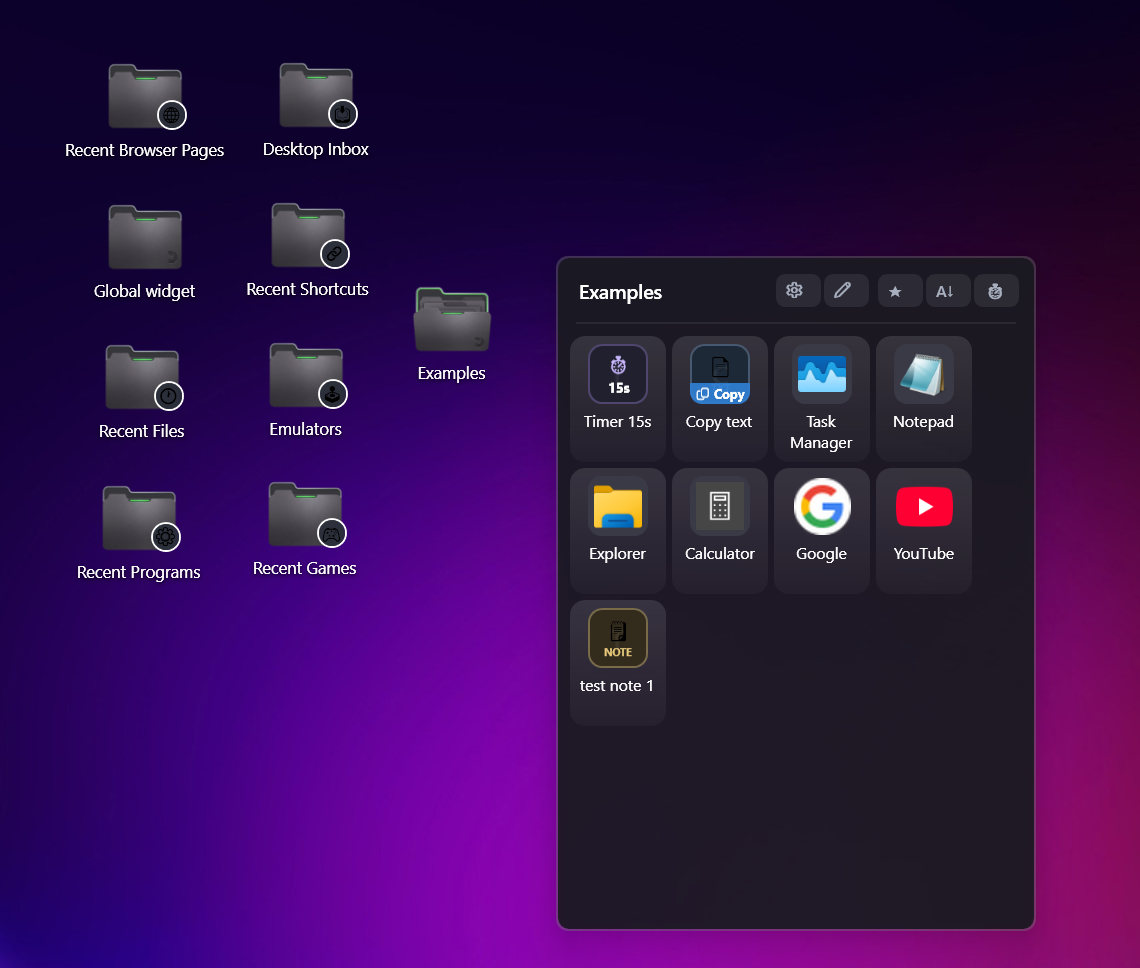Image resolution: width=1140 pixels, height=968 pixels.
Task: Click the pencil edit button
Action: tap(846, 291)
